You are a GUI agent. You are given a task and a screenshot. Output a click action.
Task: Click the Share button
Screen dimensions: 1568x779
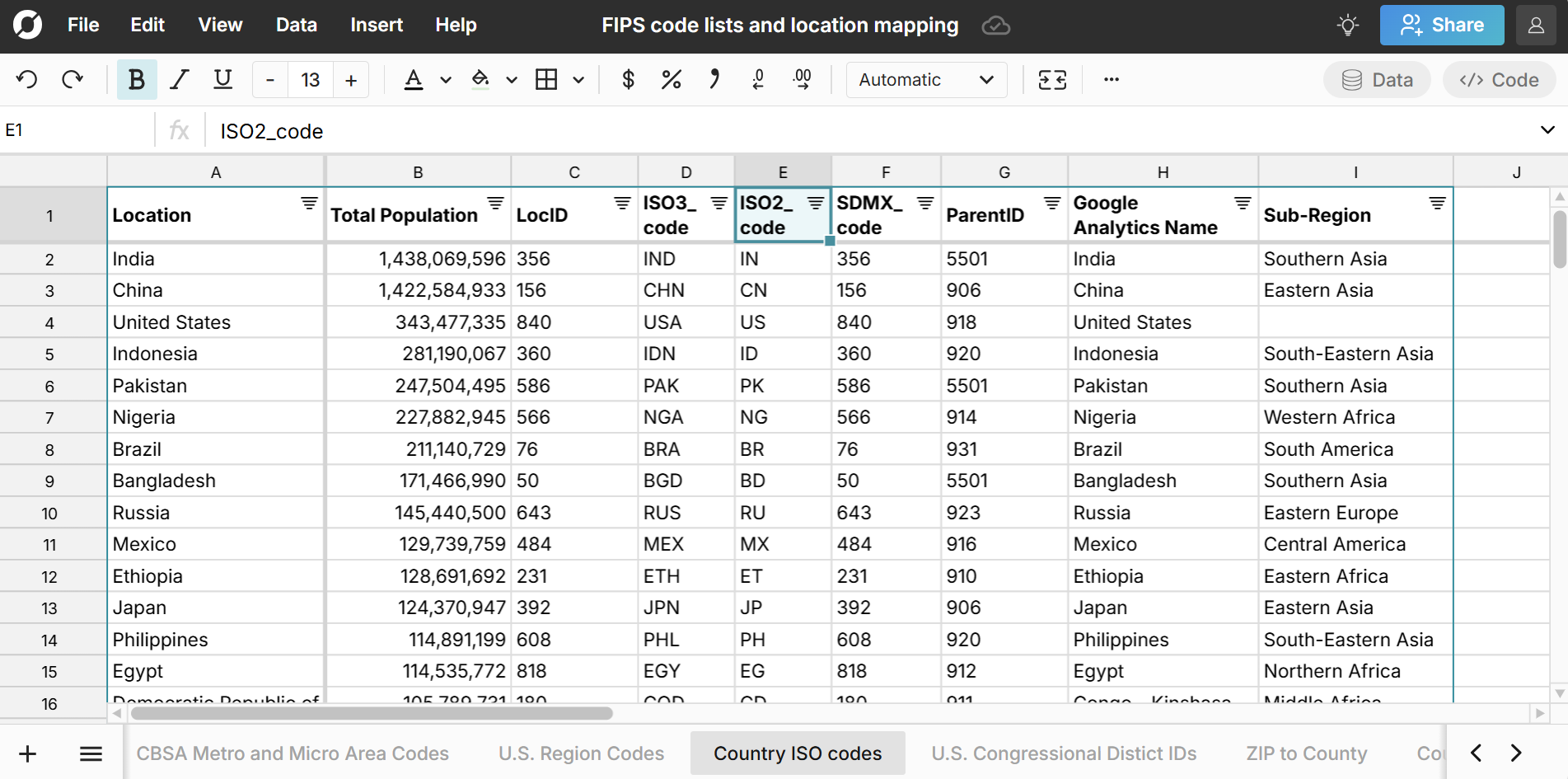(1442, 26)
